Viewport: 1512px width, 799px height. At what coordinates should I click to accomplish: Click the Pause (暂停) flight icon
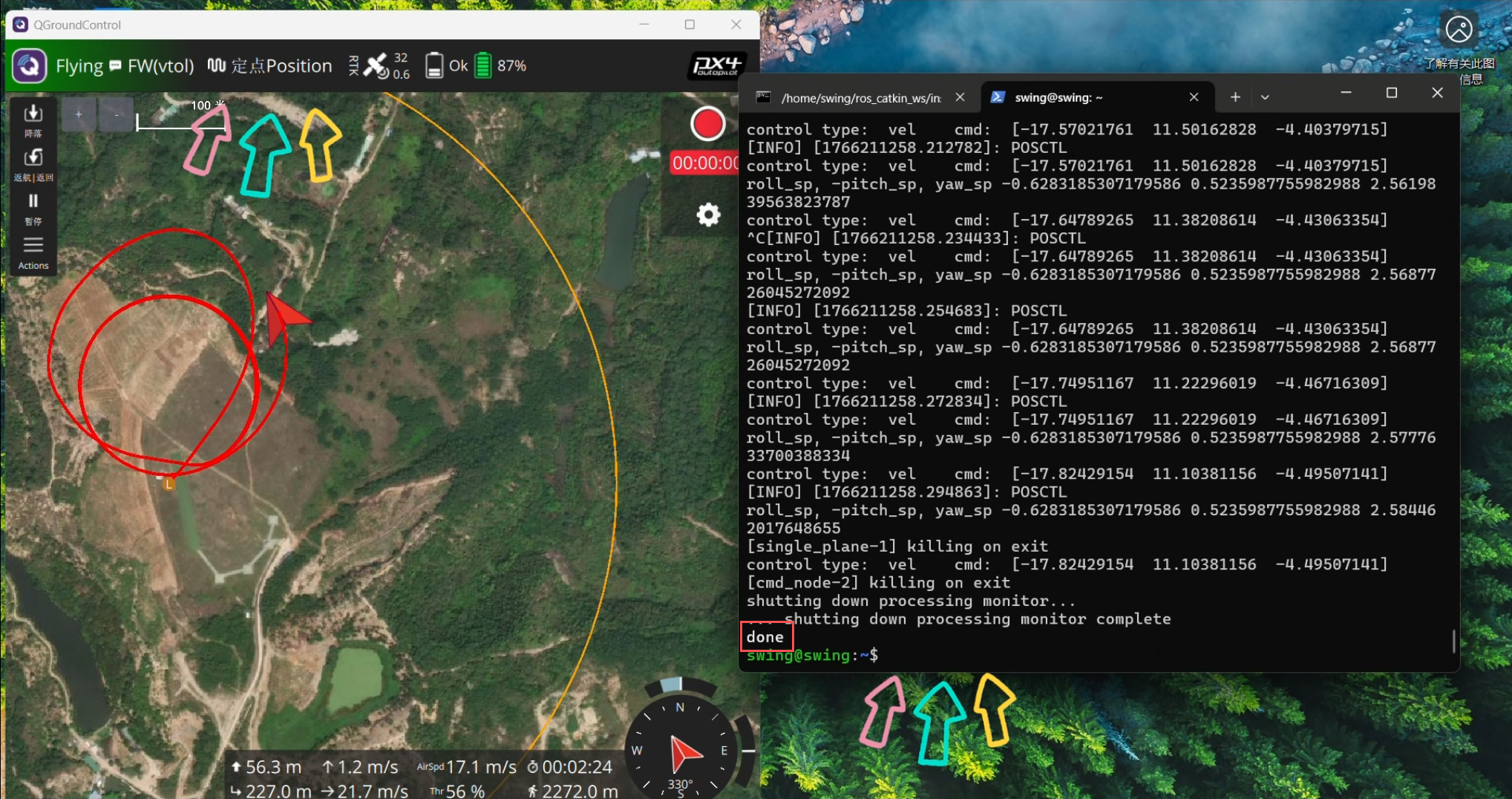(x=33, y=201)
